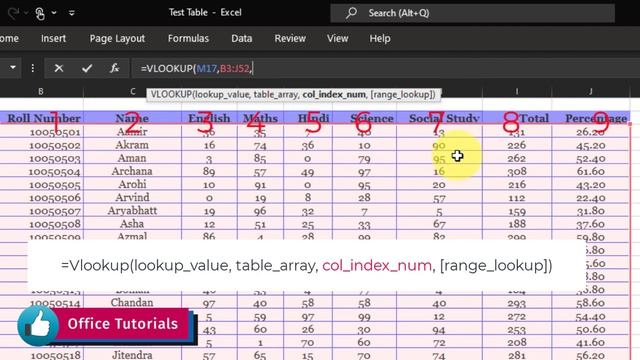The image size is (640, 360).
Task: Open Customize Quick Access Toolbar dropdown
Action: click(x=72, y=13)
